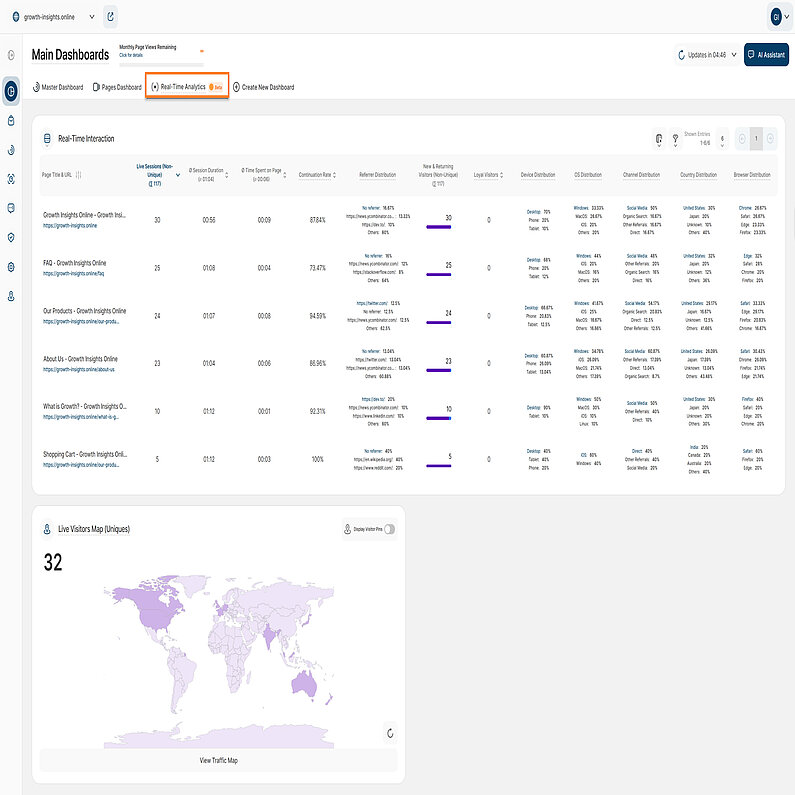Open the AI Assistant
This screenshot has height=795, width=795.
coord(766,55)
